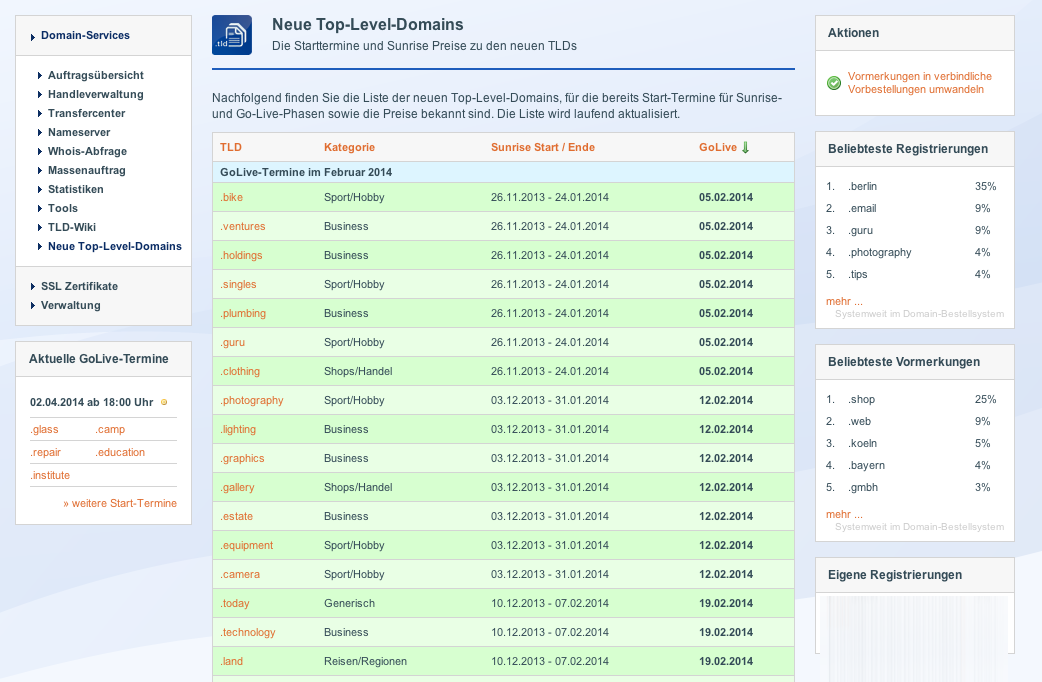The width and height of the screenshot is (1042, 682).
Task: Click Vormerkungen in verbindliche Vorbestellungen umwandeln
Action: (x=919, y=83)
